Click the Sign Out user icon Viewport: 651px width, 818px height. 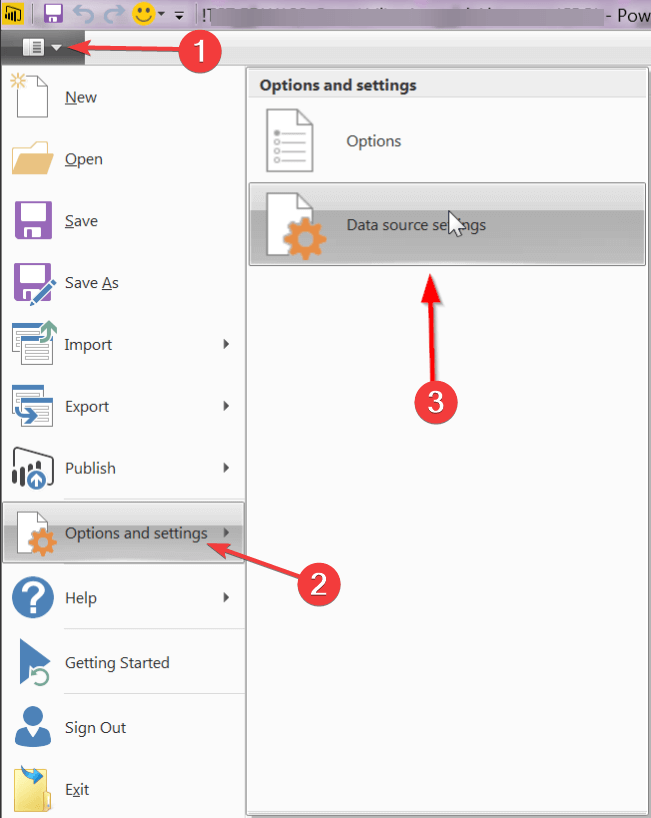33,726
